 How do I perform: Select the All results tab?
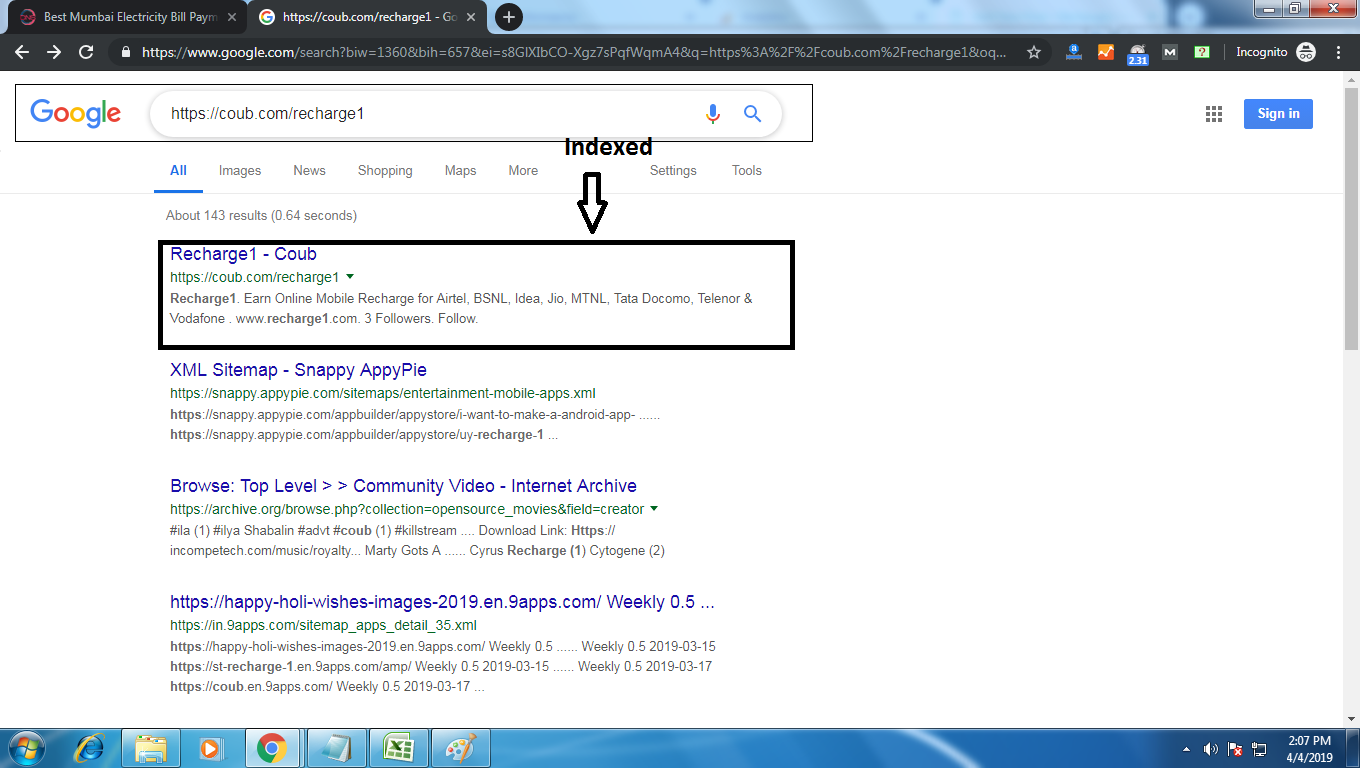(x=178, y=171)
